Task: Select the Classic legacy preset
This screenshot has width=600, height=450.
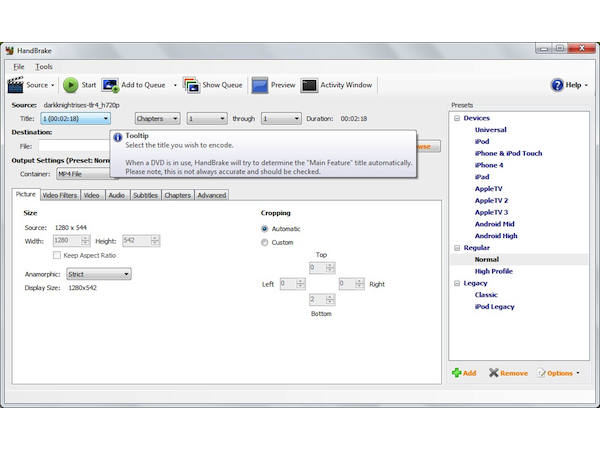Action: 486,295
